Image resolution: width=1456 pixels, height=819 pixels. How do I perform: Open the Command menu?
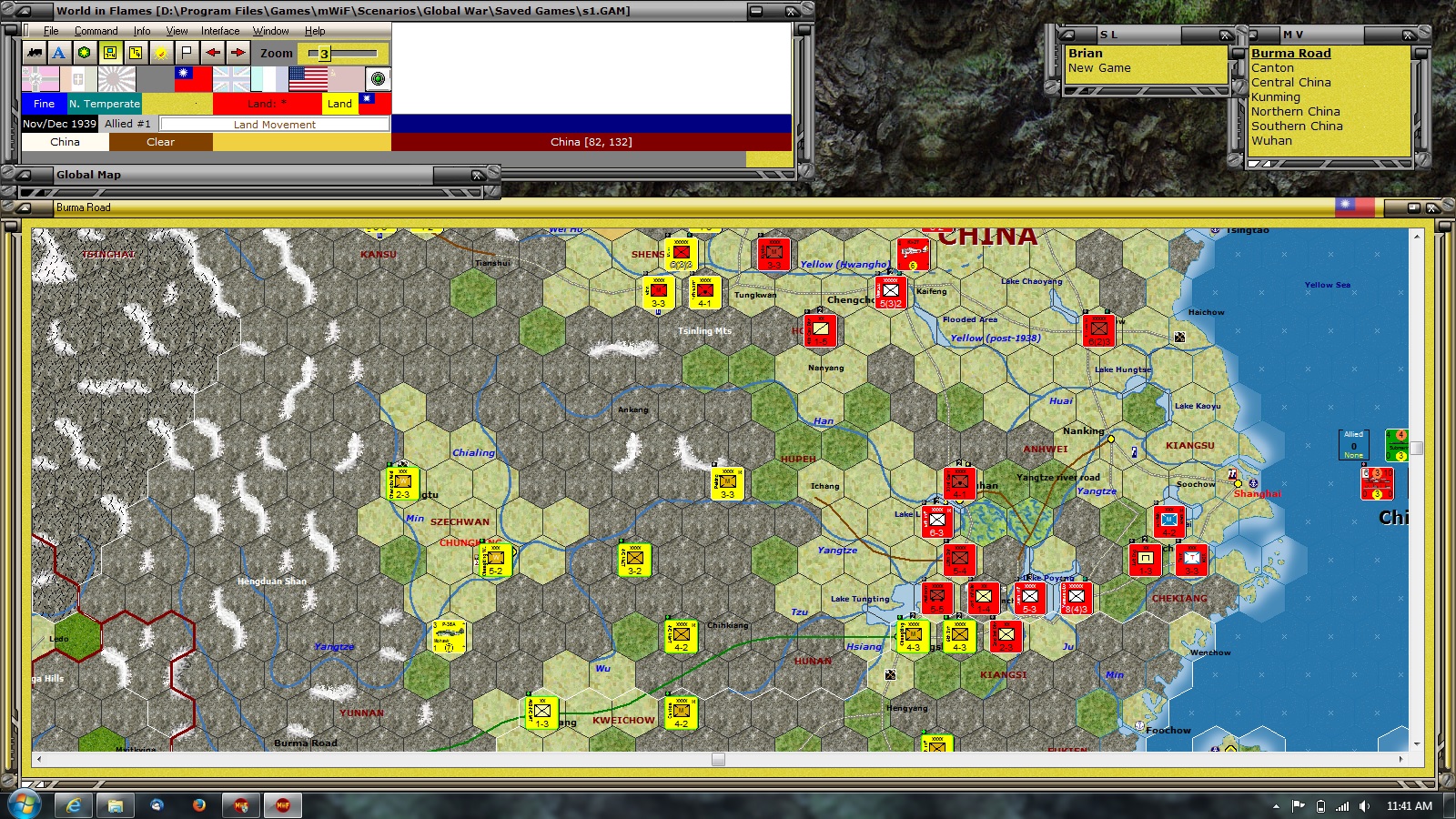click(x=96, y=31)
